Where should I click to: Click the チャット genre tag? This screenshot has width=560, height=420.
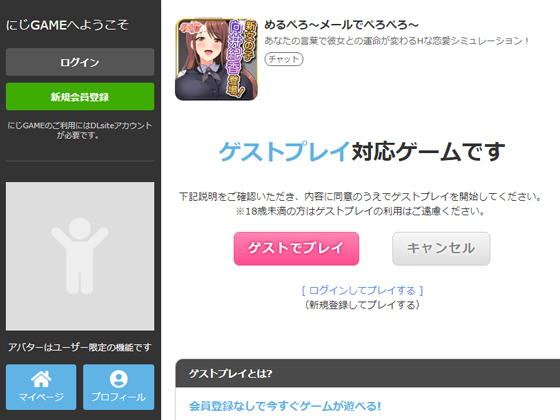pyautogui.click(x=284, y=59)
